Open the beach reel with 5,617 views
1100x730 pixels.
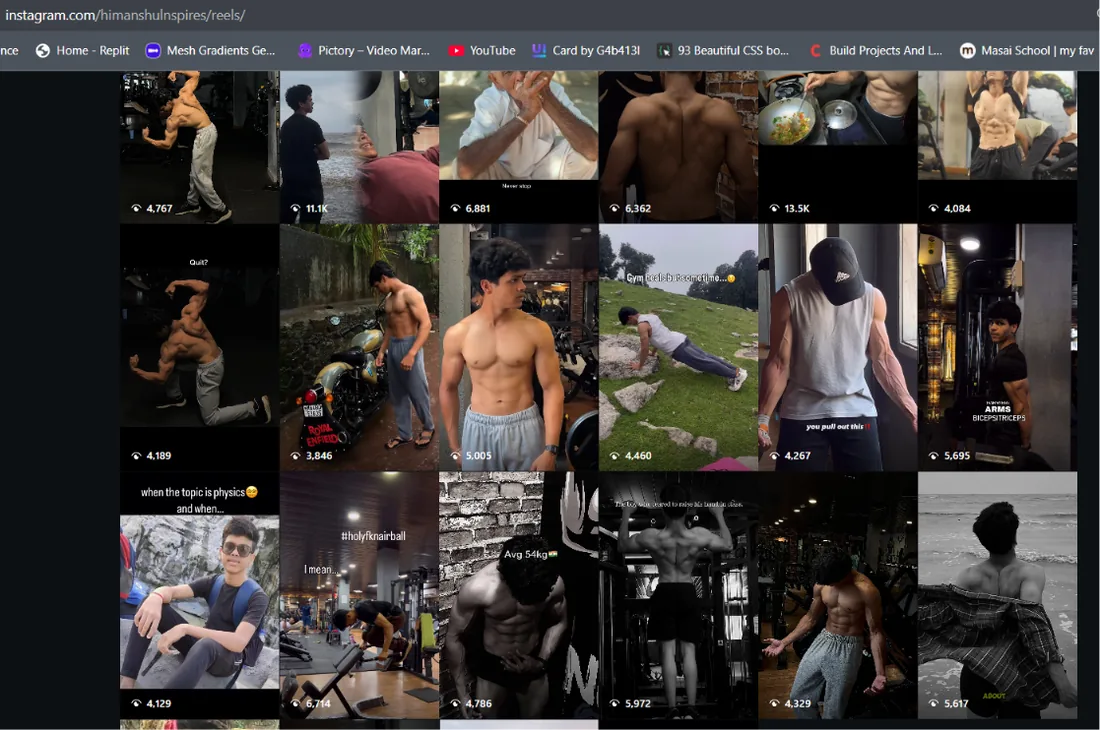(997, 595)
